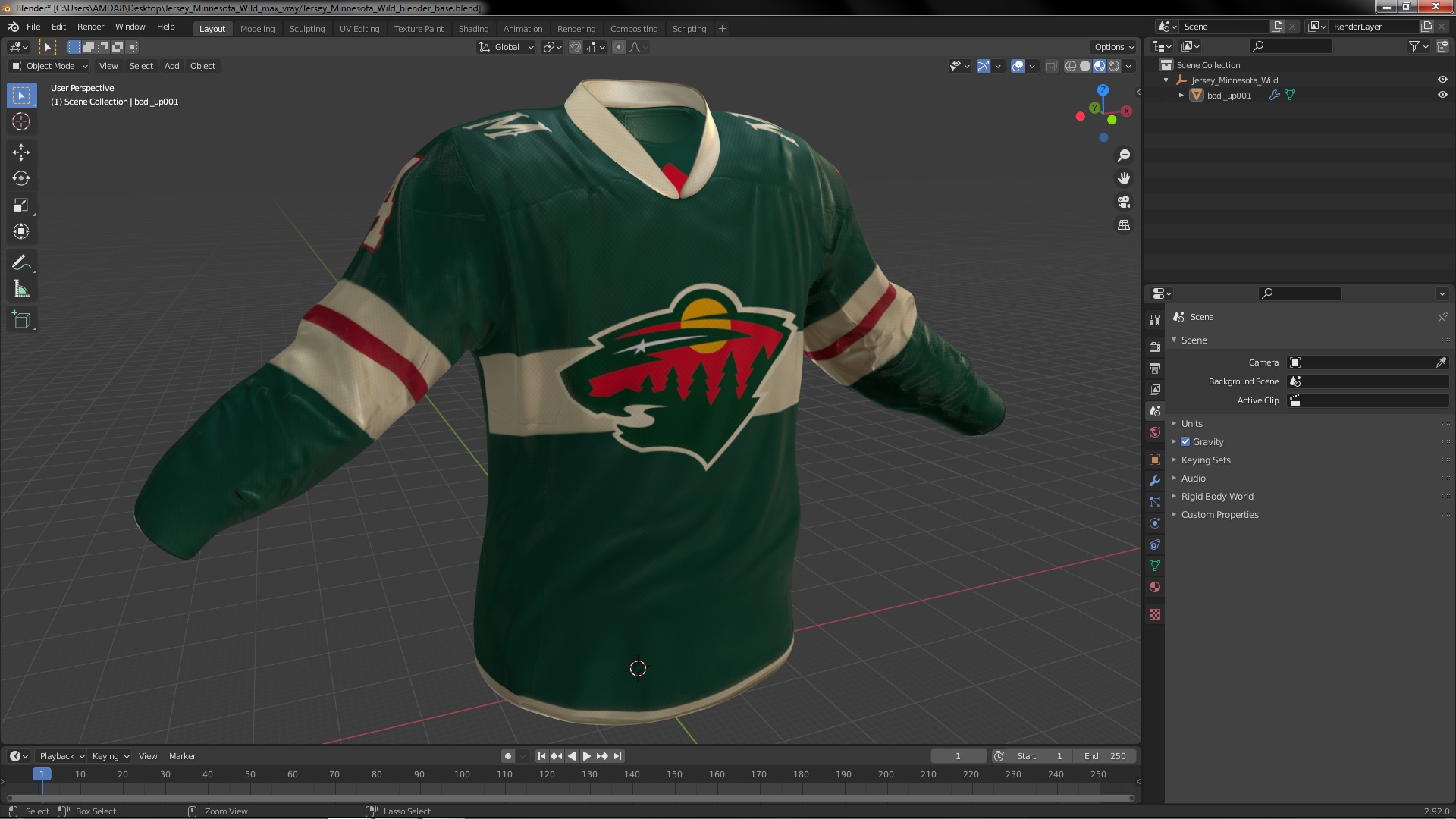Jump to the timeline end frame button
The image size is (1456, 819).
[618, 756]
